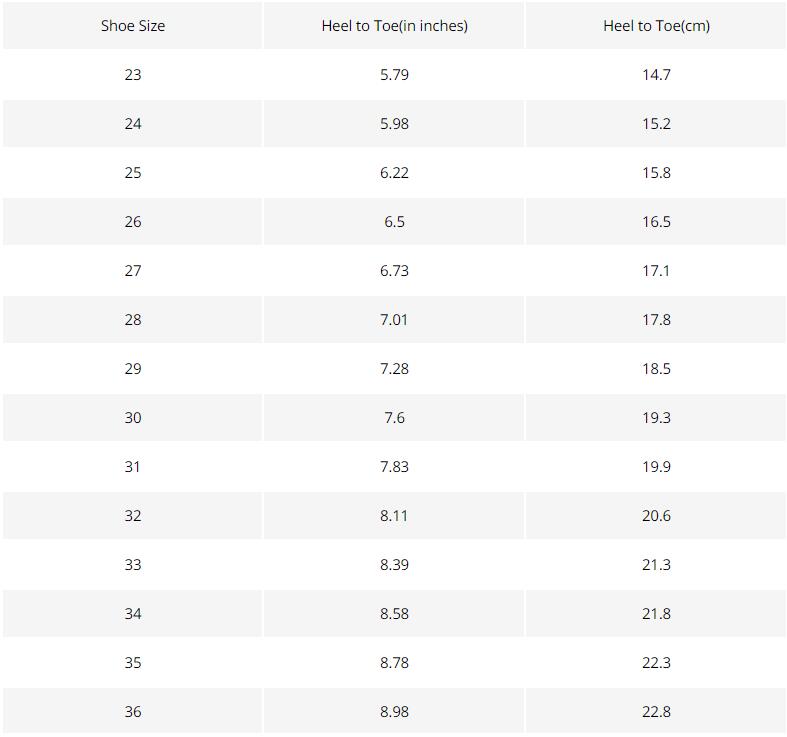
Task: Select the 7.6 inches cell
Action: (x=394, y=418)
